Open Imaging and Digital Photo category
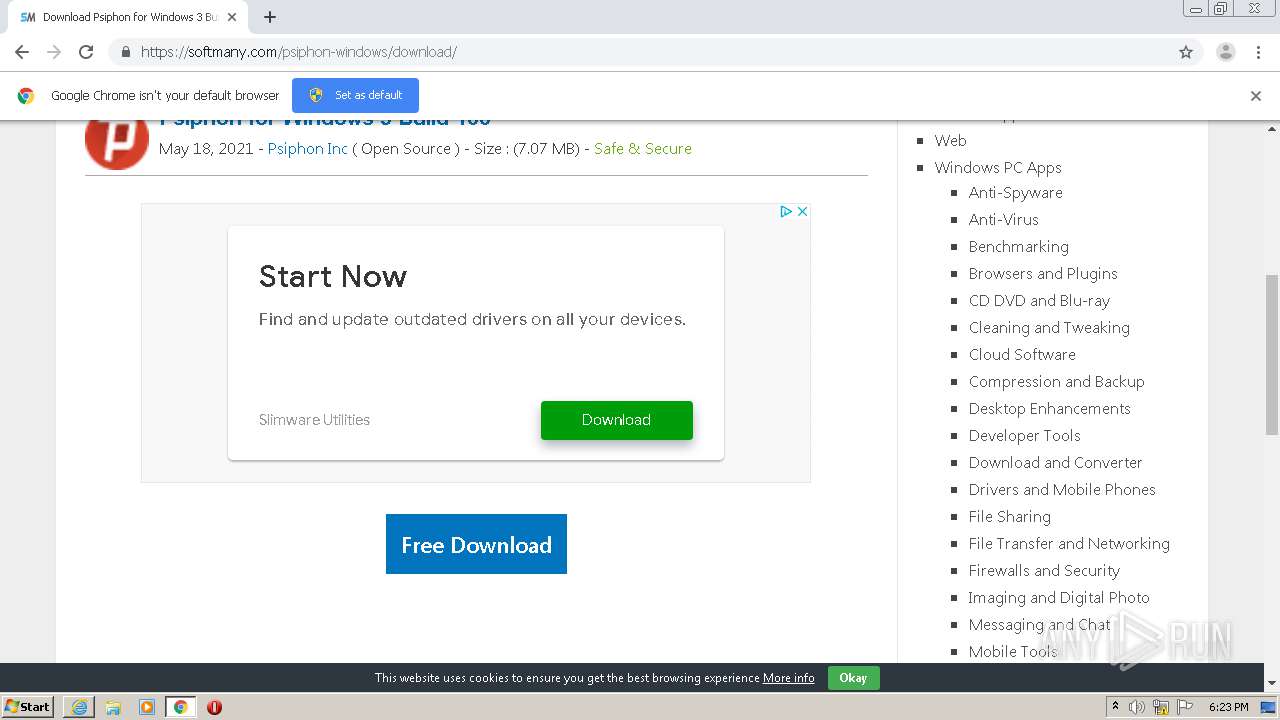The image size is (1280, 720). pyautogui.click(x=1059, y=597)
